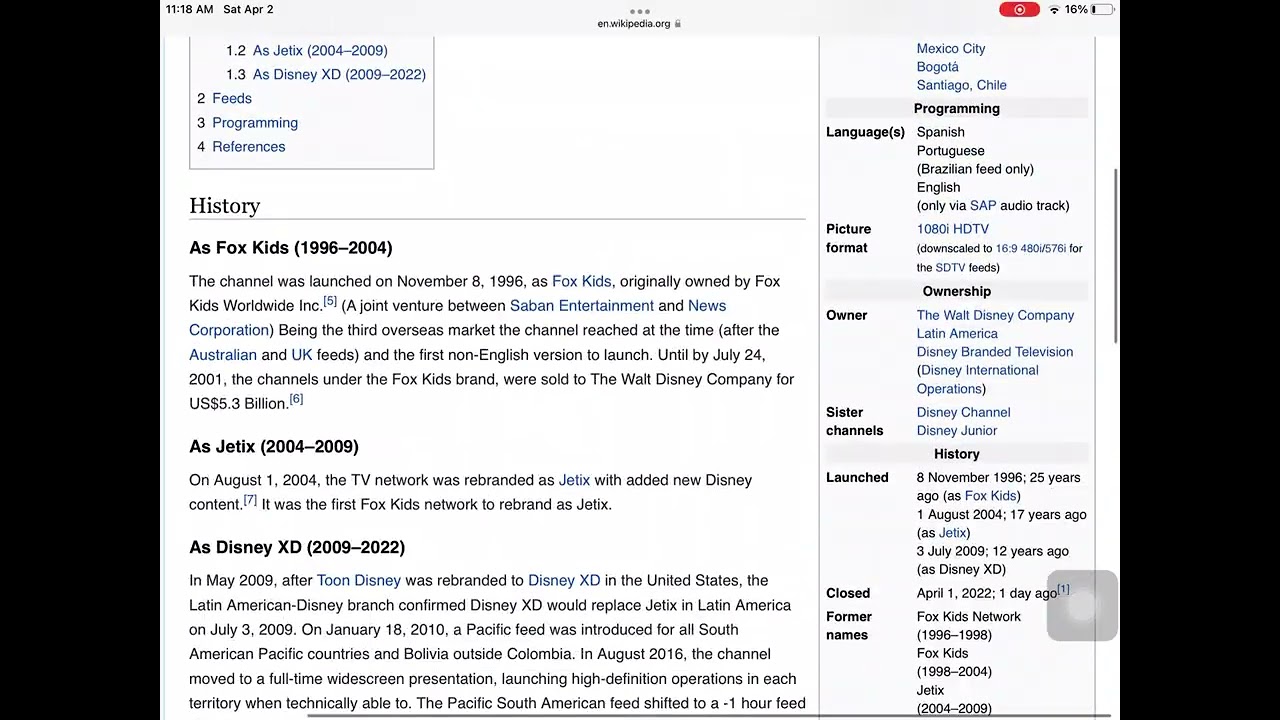Click the Programming infobox header

(x=957, y=108)
